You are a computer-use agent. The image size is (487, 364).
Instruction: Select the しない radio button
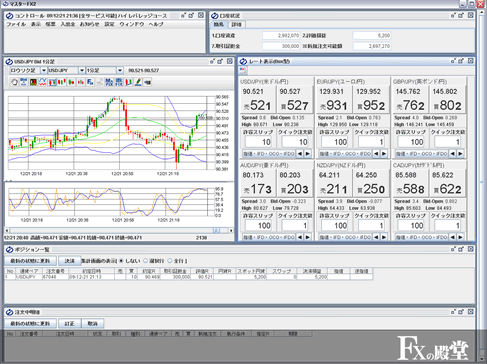tap(121, 261)
